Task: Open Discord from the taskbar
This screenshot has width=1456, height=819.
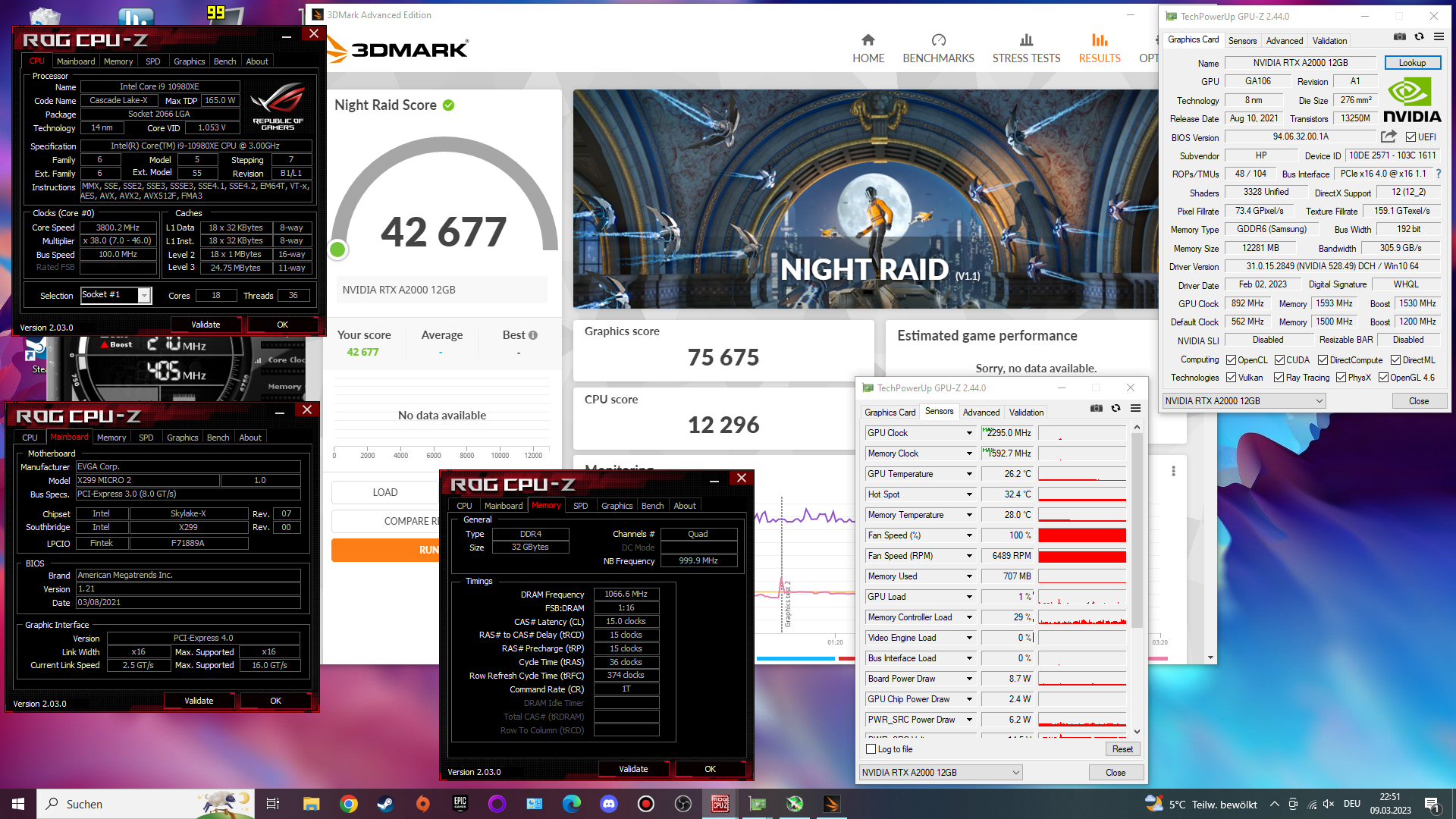Action: pos(609,804)
